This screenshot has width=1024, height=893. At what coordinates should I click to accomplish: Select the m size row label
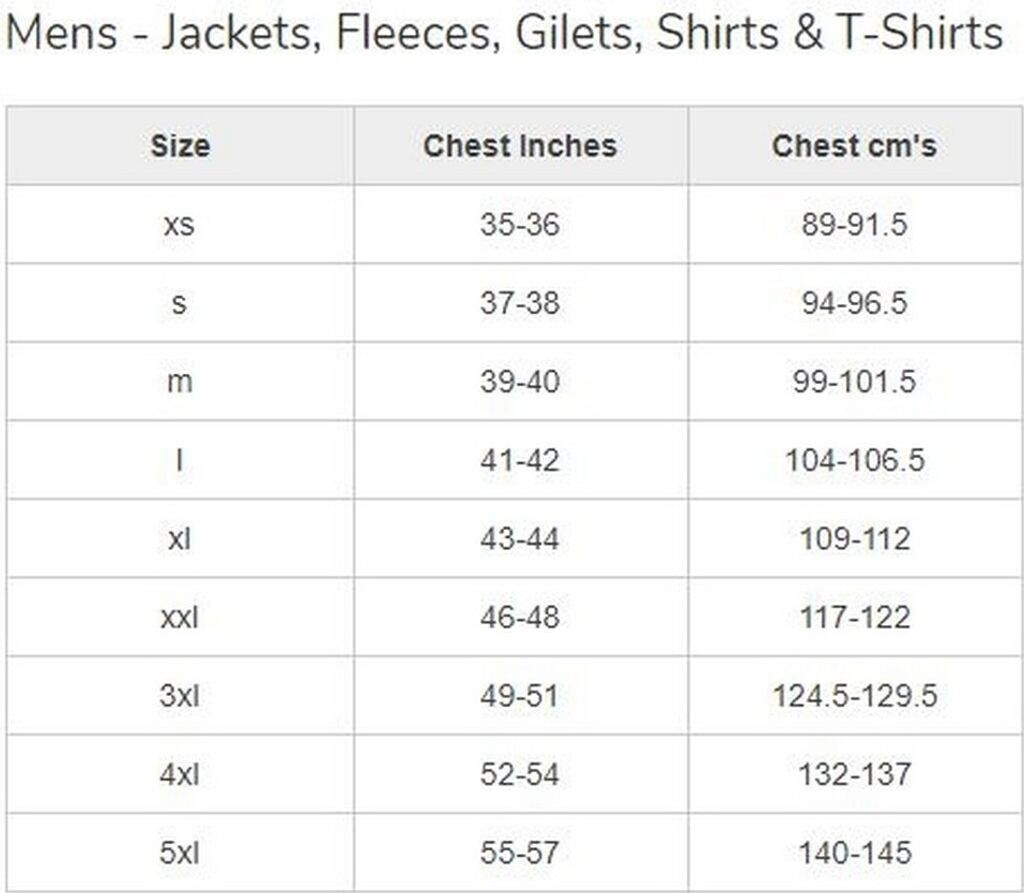coord(180,382)
